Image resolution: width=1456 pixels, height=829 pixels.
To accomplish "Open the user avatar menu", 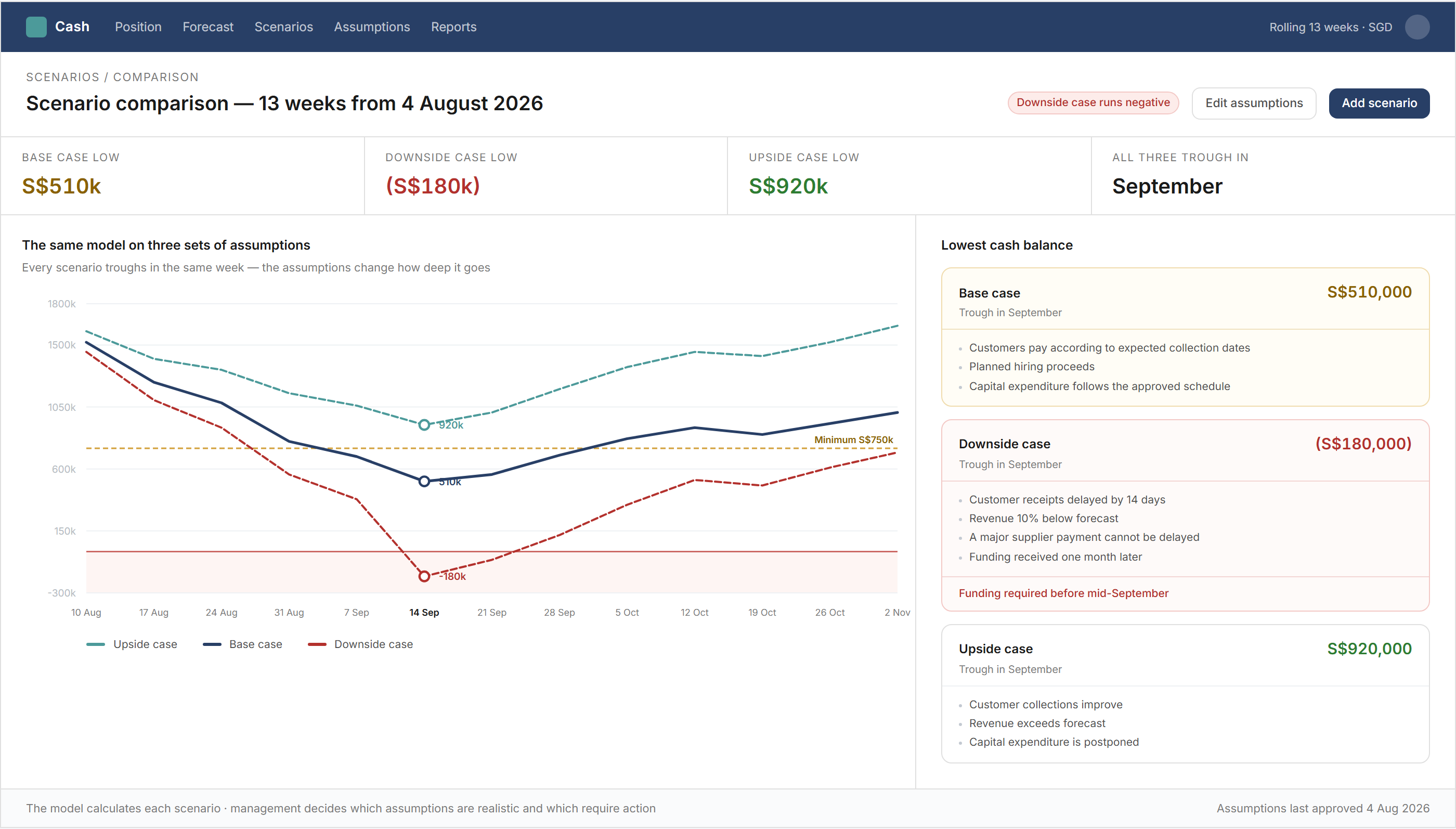I will 1416,27.
